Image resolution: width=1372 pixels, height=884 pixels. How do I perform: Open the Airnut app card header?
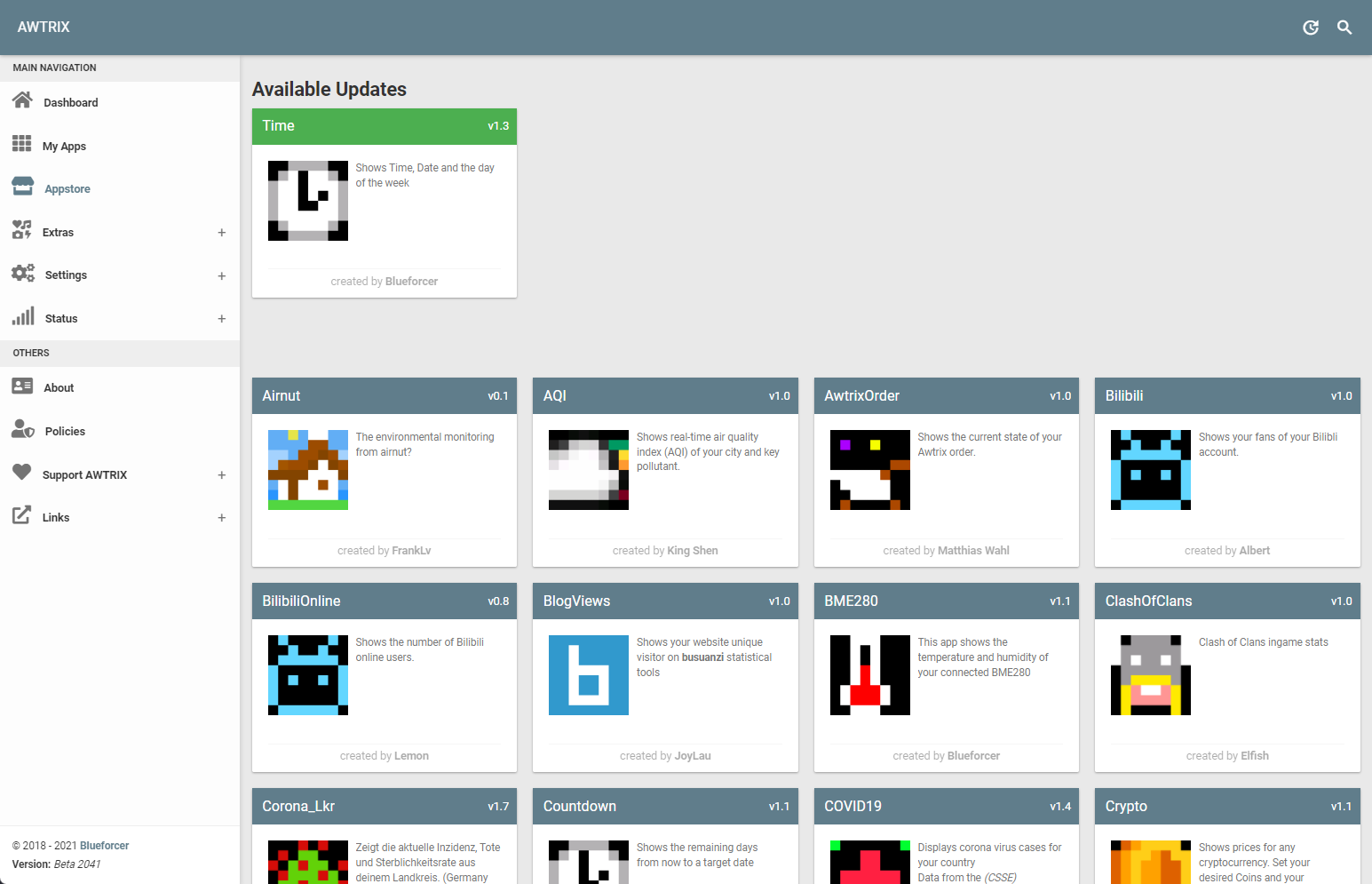(x=385, y=396)
